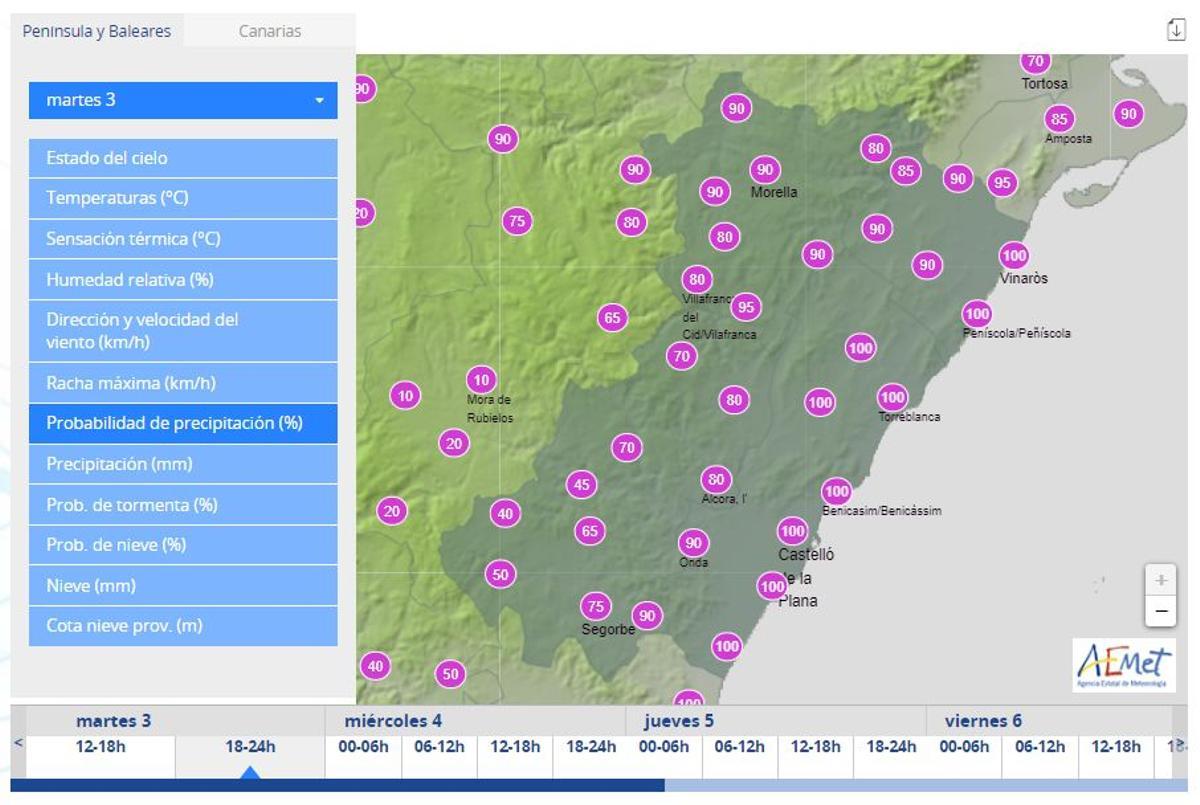Select the 90% marker at Morella
This screenshot has width=1200, height=805.
pos(765,169)
